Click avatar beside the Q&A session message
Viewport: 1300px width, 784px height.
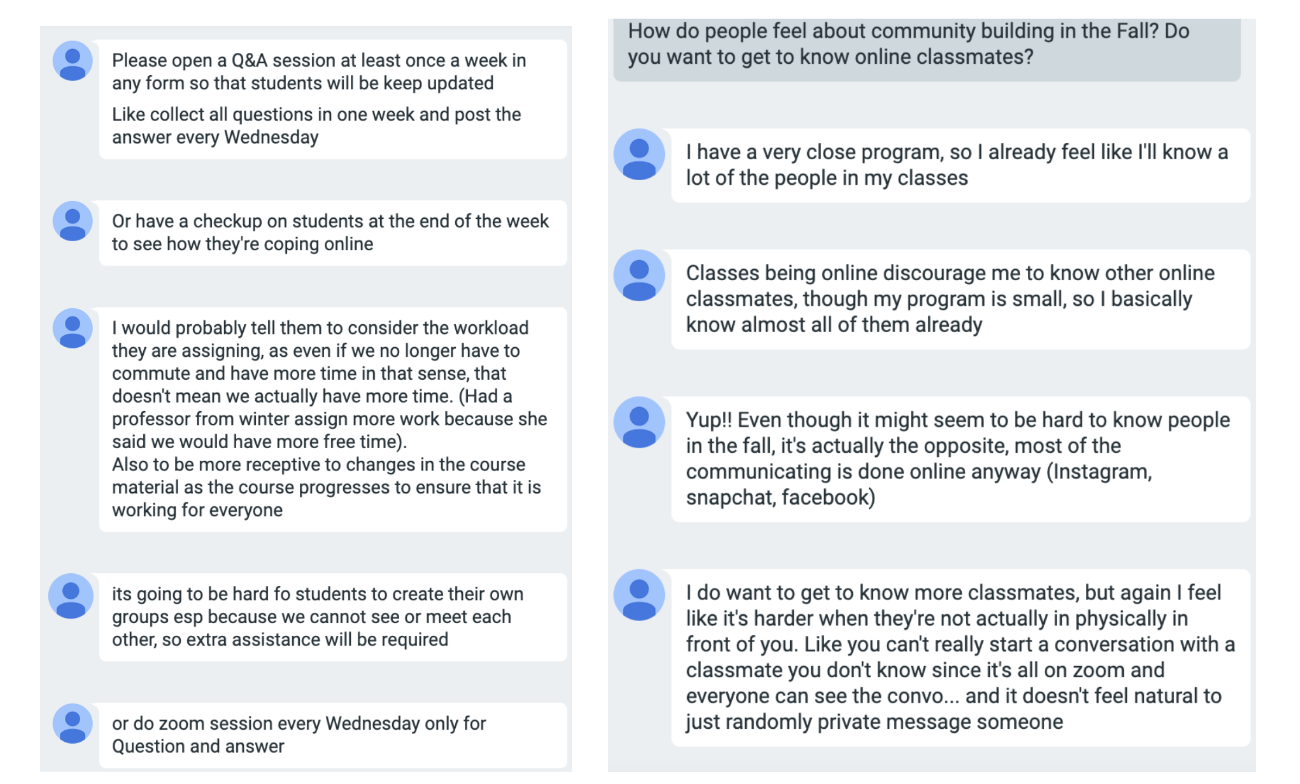pyautogui.click(x=73, y=61)
